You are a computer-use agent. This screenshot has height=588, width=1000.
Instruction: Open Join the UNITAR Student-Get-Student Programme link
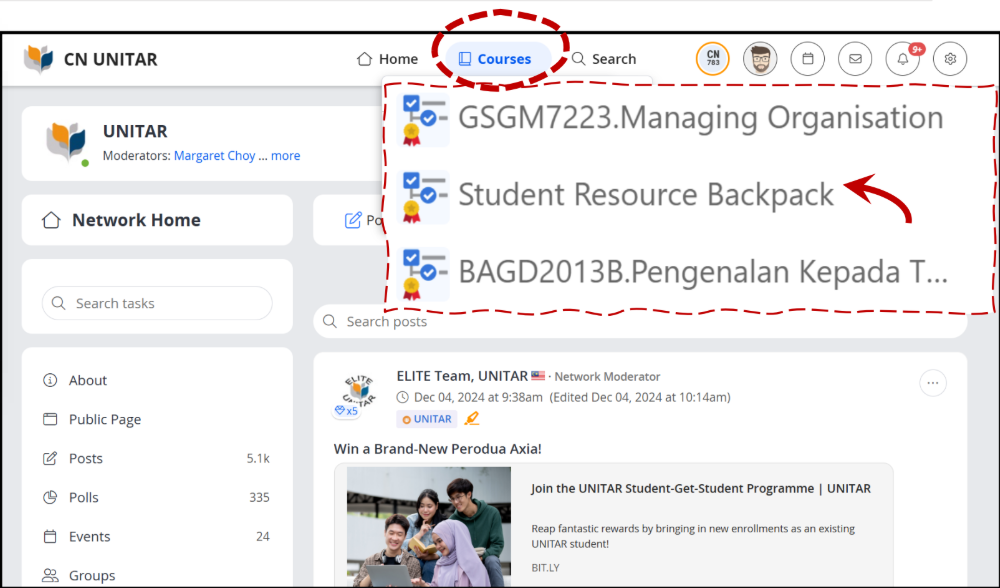click(700, 489)
